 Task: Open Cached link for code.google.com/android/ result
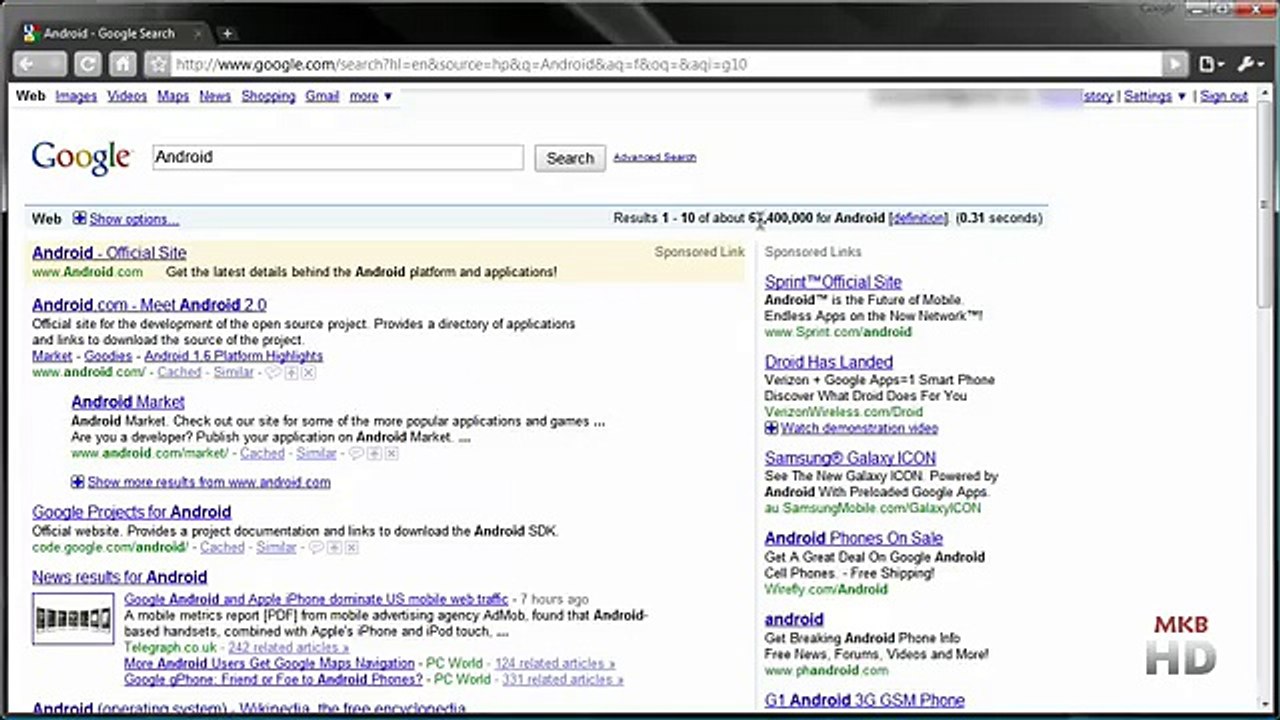222,547
